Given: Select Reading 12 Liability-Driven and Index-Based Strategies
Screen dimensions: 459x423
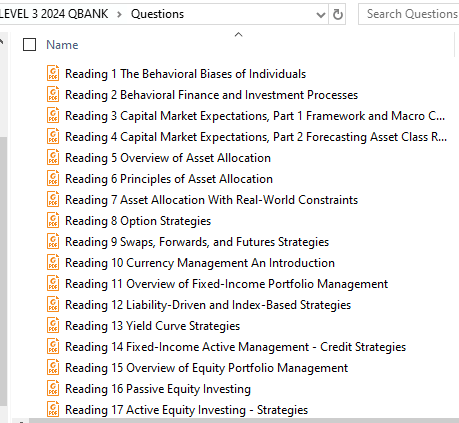Looking at the screenshot, I should (208, 305).
